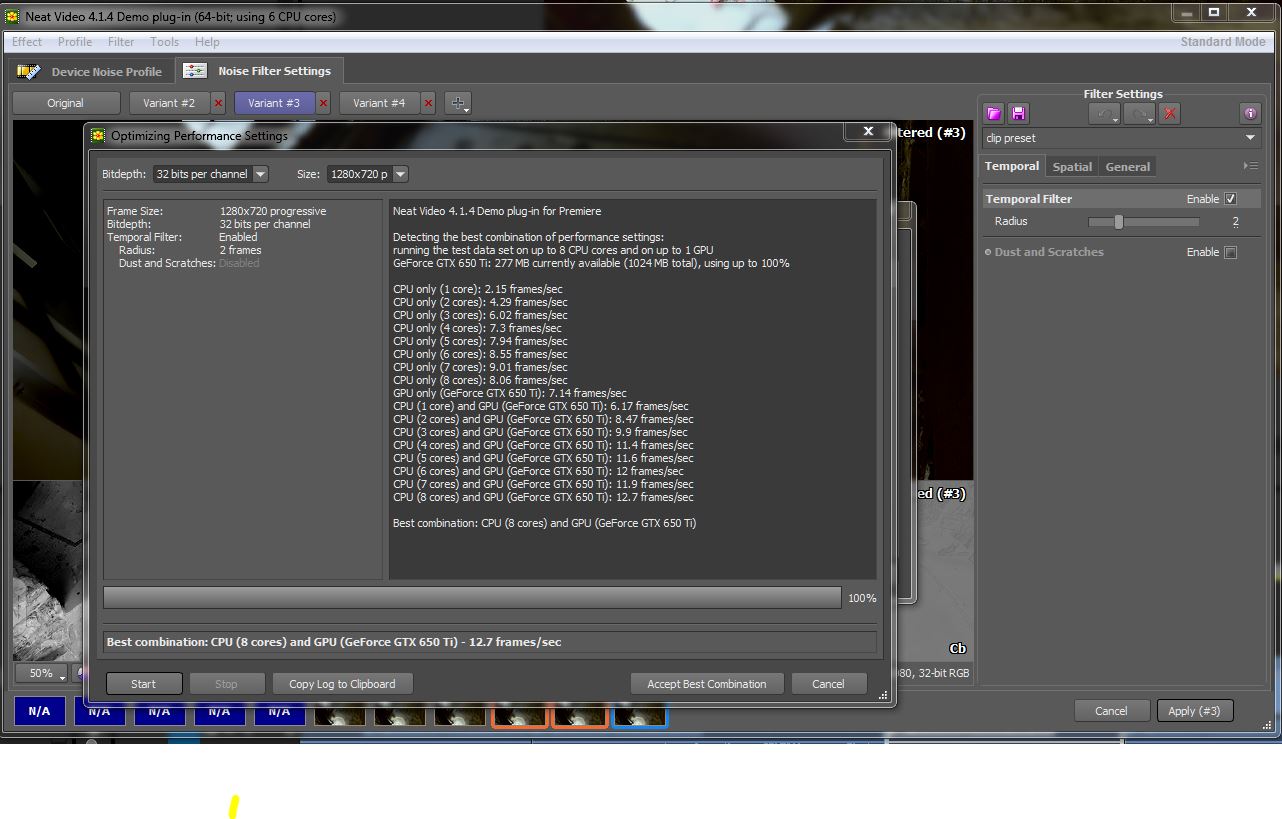The height and width of the screenshot is (819, 1282).
Task: Click the Temporal Filter Radius slider handle
Action: pos(1118,222)
